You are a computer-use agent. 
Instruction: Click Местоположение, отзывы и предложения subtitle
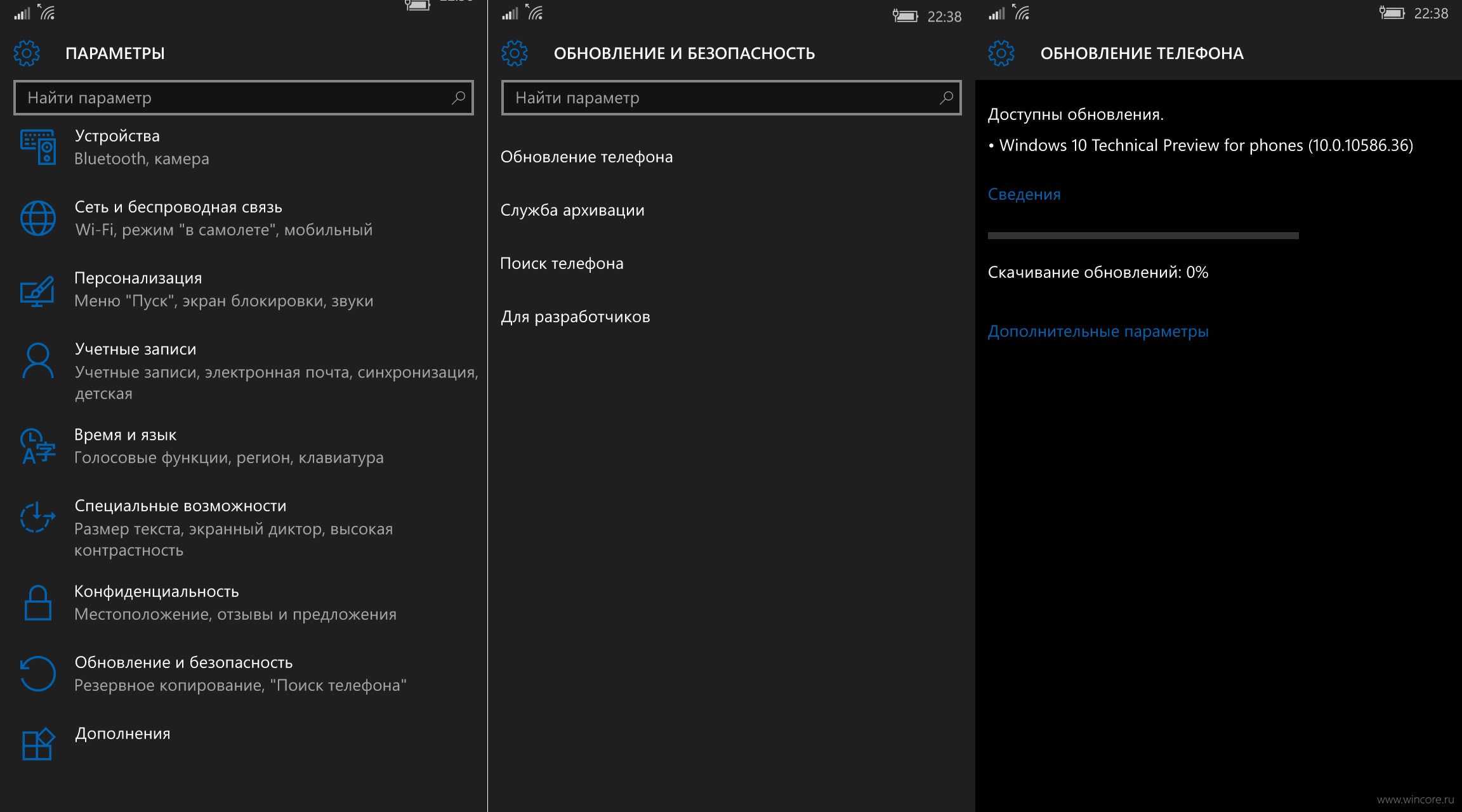tap(235, 614)
